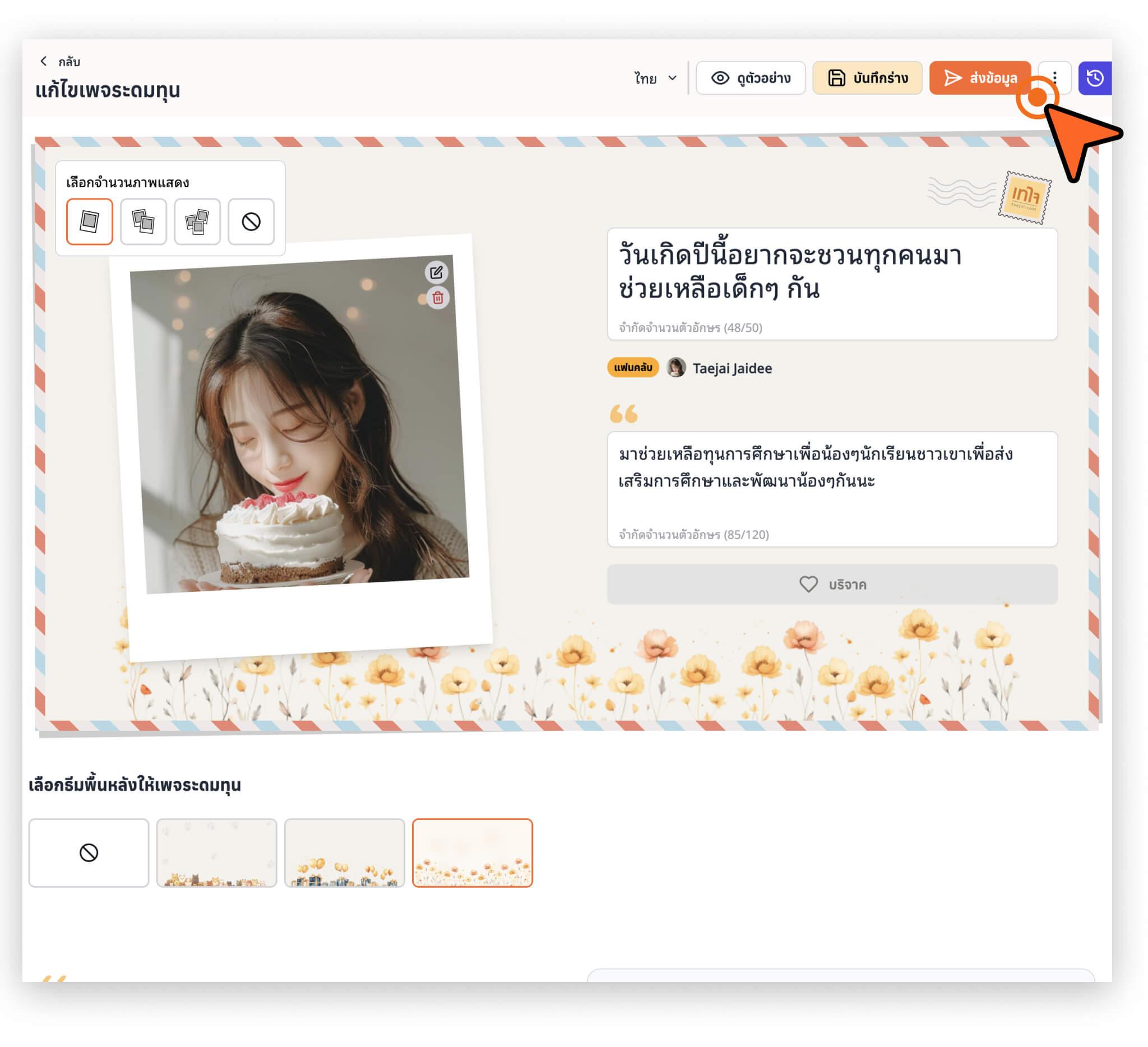The height and width of the screenshot is (1047, 1148).
Task: Select three images display layout
Action: pyautogui.click(x=197, y=221)
